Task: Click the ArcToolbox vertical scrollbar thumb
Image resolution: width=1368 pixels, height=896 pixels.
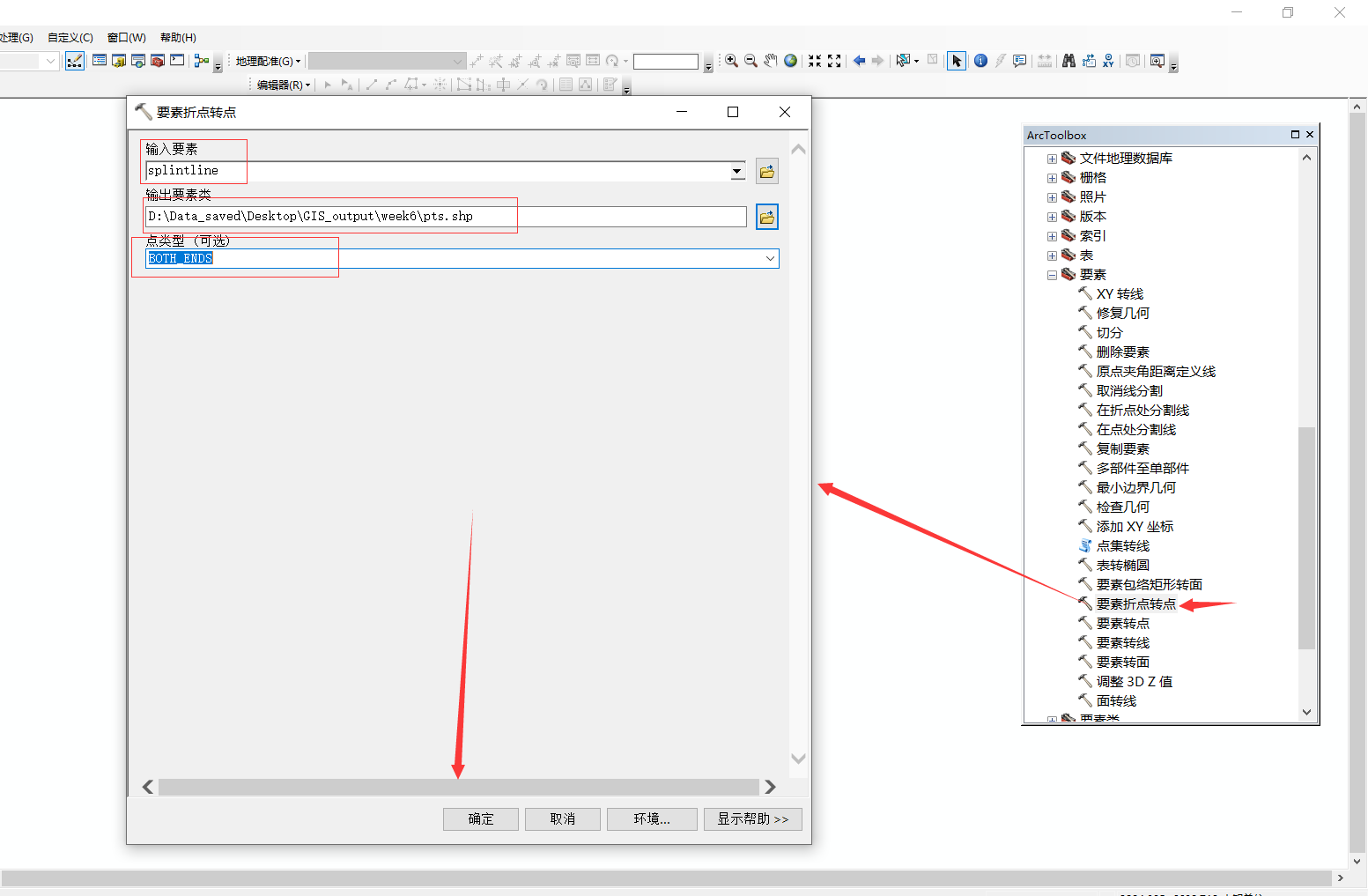Action: pos(1306,537)
